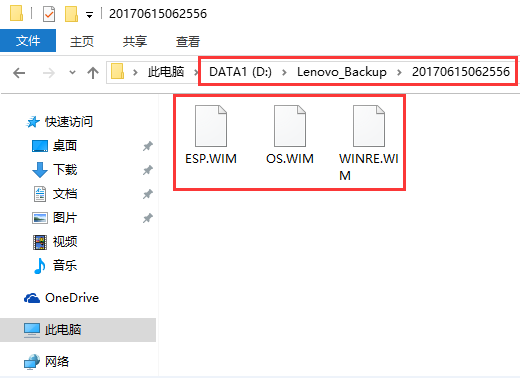
Task: Open the Customize Quick Access Toolbar dropdown
Action: (x=89, y=15)
